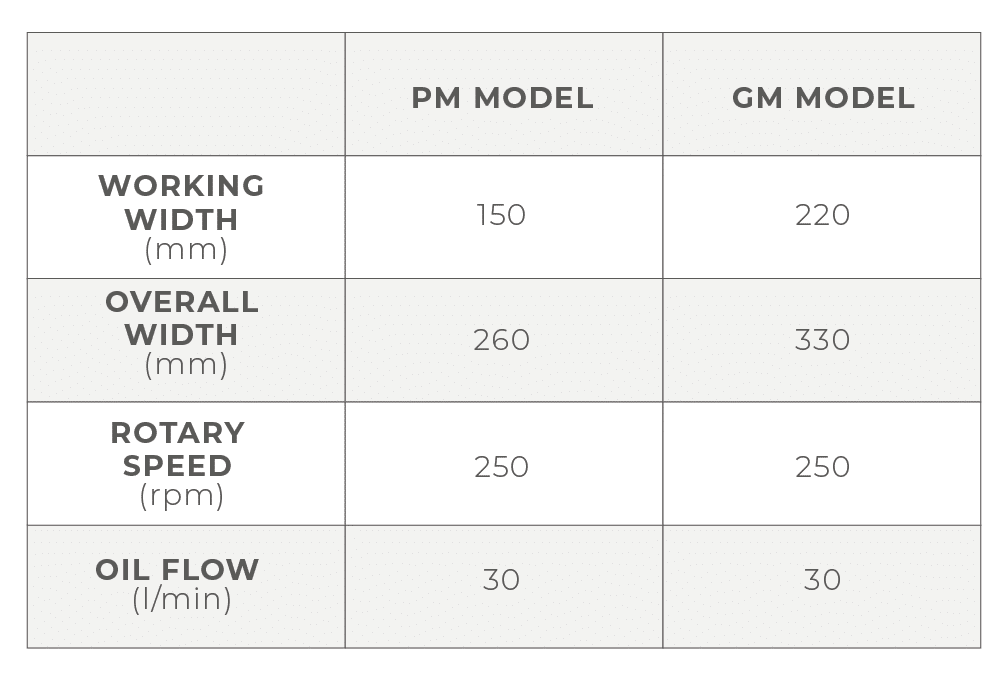Viewport: 1008px width, 698px height.
Task: Click the (mm) unit under WORKING WIDTH
Action: click(186, 250)
